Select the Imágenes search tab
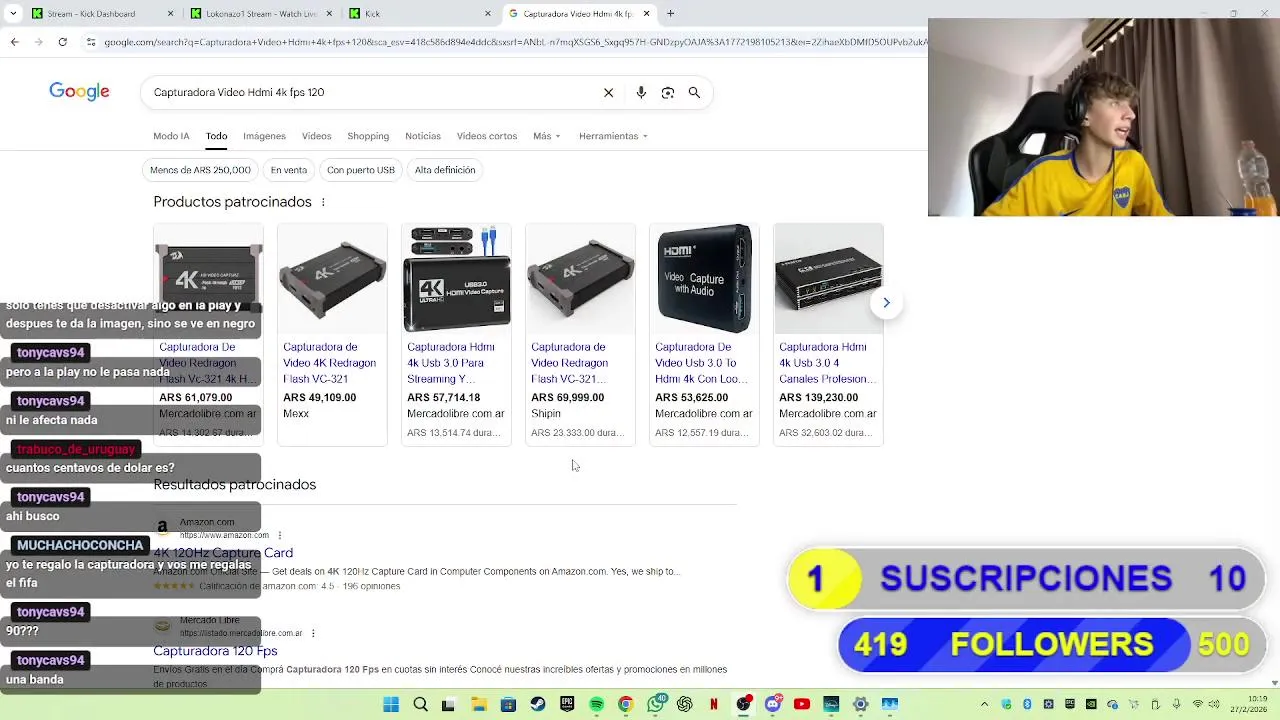Screen dimensions: 1280x720 [x=264, y=136]
